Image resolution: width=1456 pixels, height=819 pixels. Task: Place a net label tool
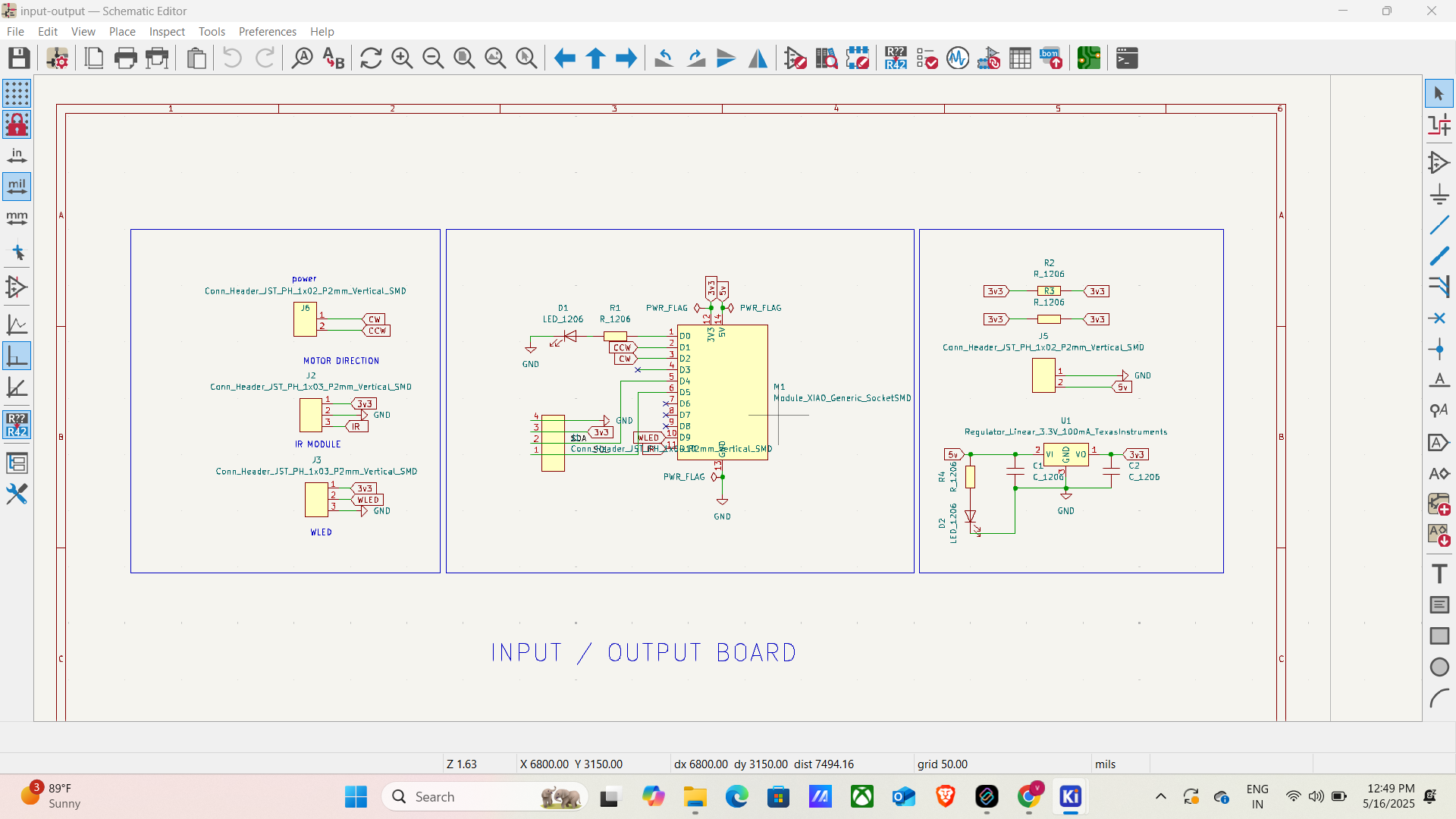[x=1439, y=381]
